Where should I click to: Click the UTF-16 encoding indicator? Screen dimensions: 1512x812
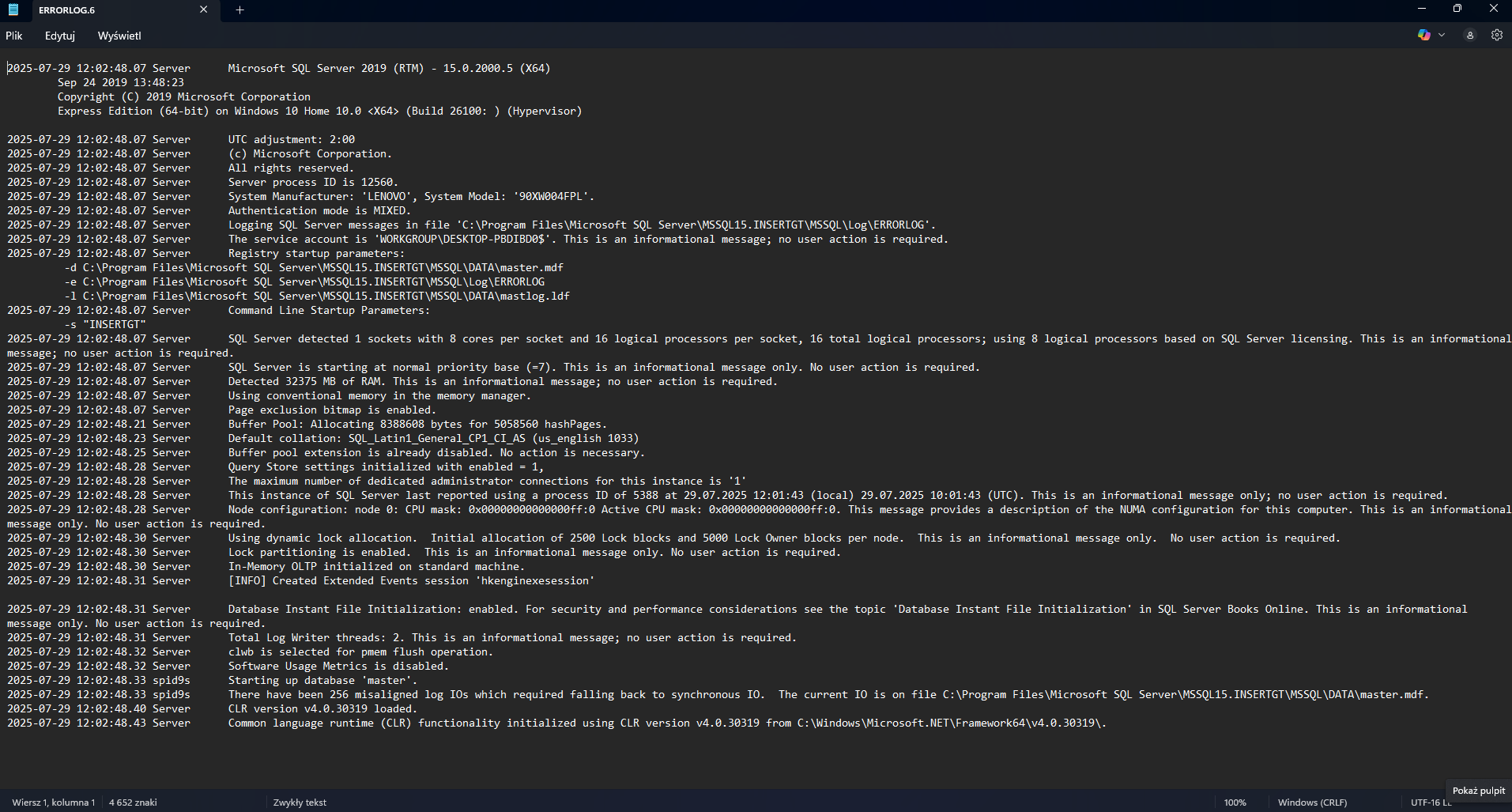1431,803
